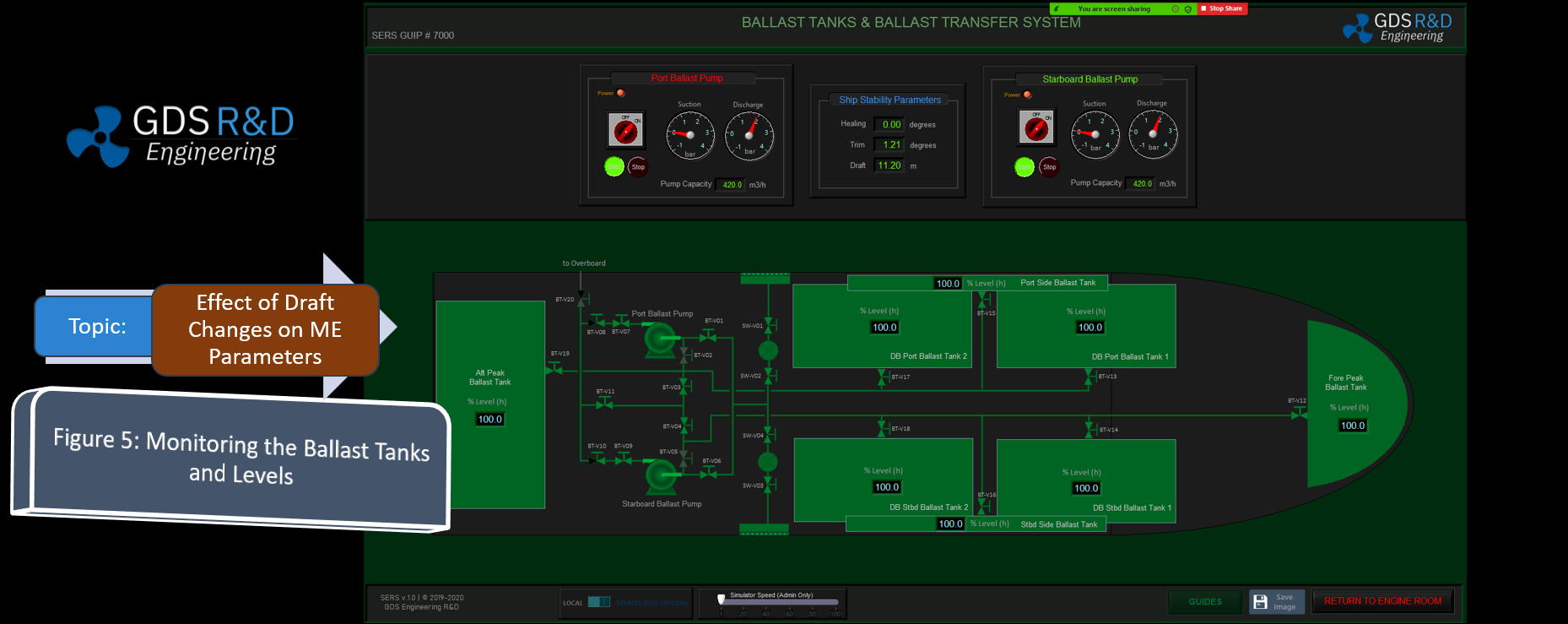The width and height of the screenshot is (1568, 624).
Task: Click the Stop Share button
Action: click(x=1221, y=8)
